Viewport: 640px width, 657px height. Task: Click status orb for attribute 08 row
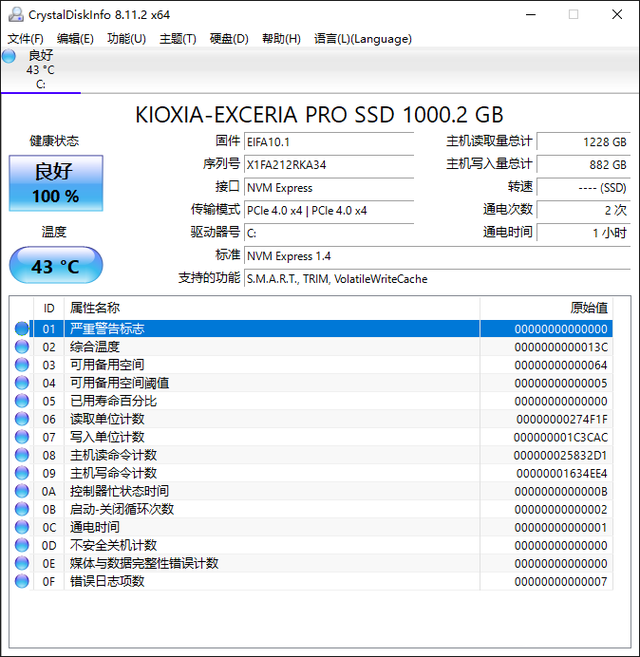(22, 455)
